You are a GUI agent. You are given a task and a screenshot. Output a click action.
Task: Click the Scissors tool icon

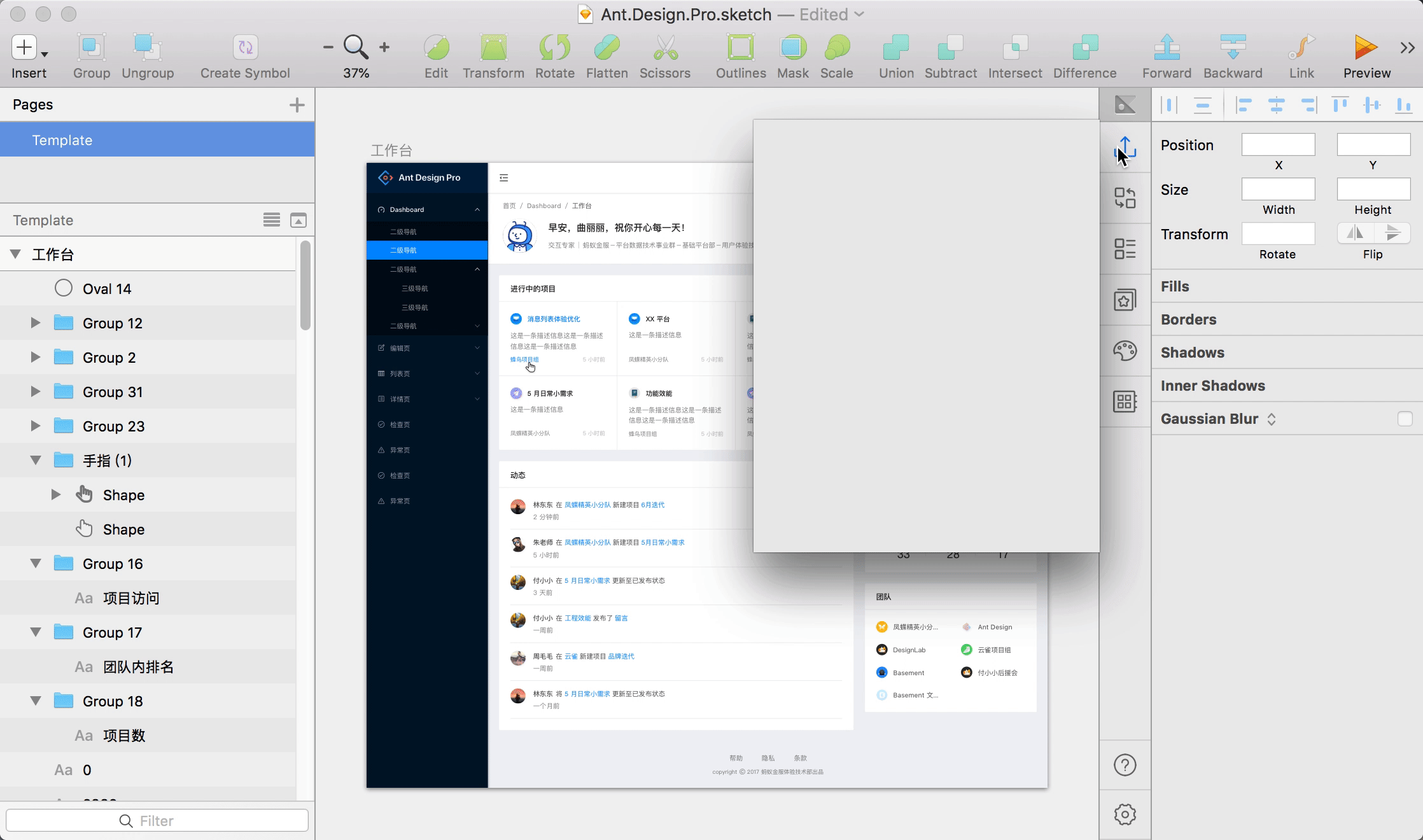664,48
